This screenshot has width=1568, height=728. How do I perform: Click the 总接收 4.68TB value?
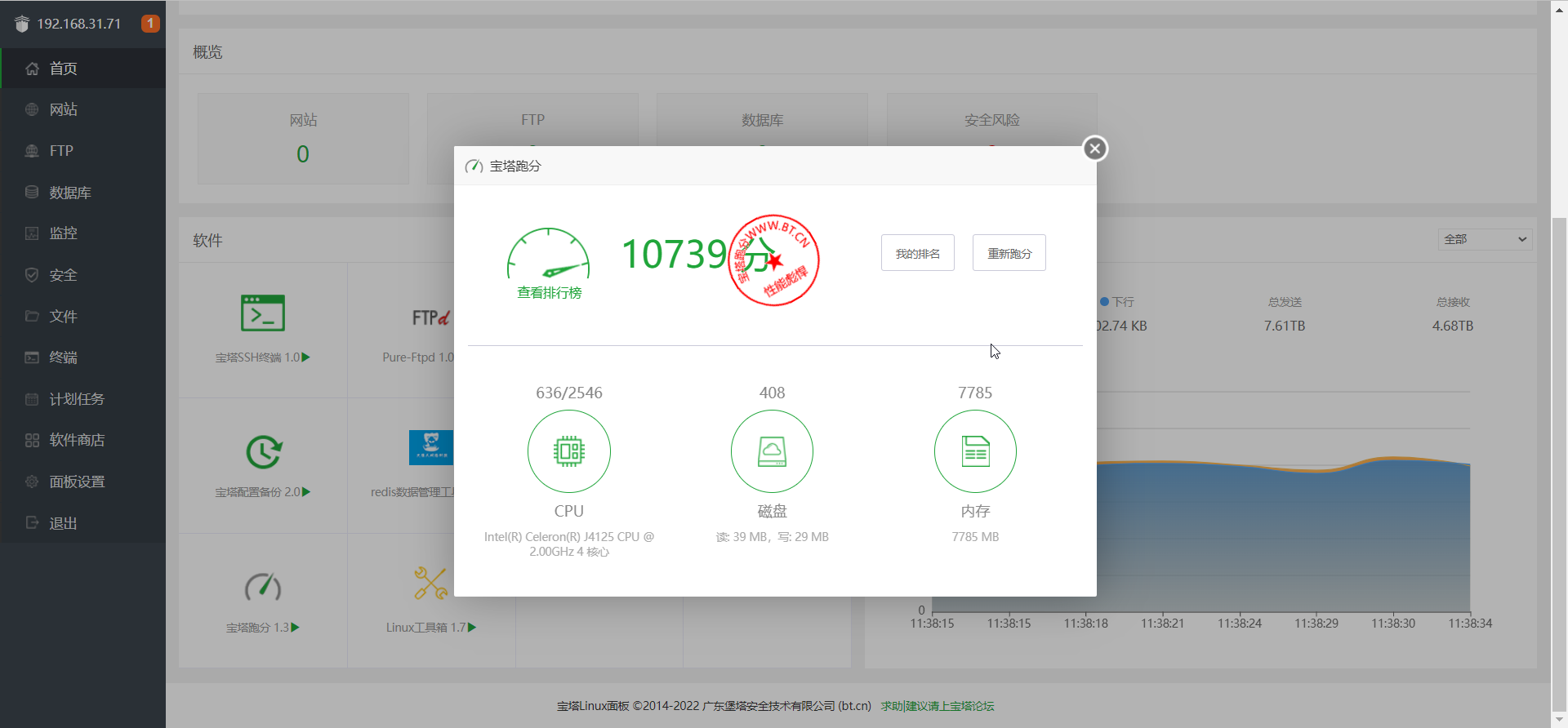pyautogui.click(x=1453, y=326)
